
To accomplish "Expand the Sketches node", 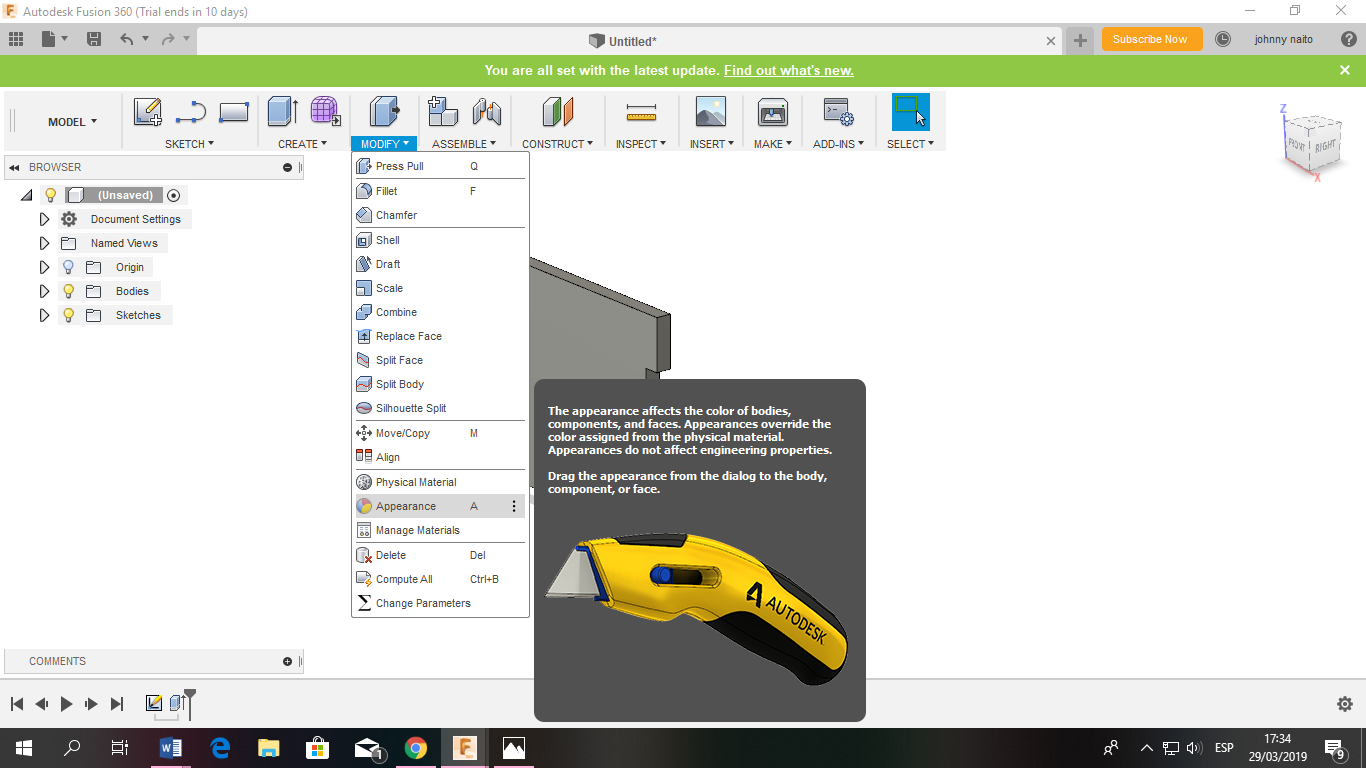I will pyautogui.click(x=44, y=315).
